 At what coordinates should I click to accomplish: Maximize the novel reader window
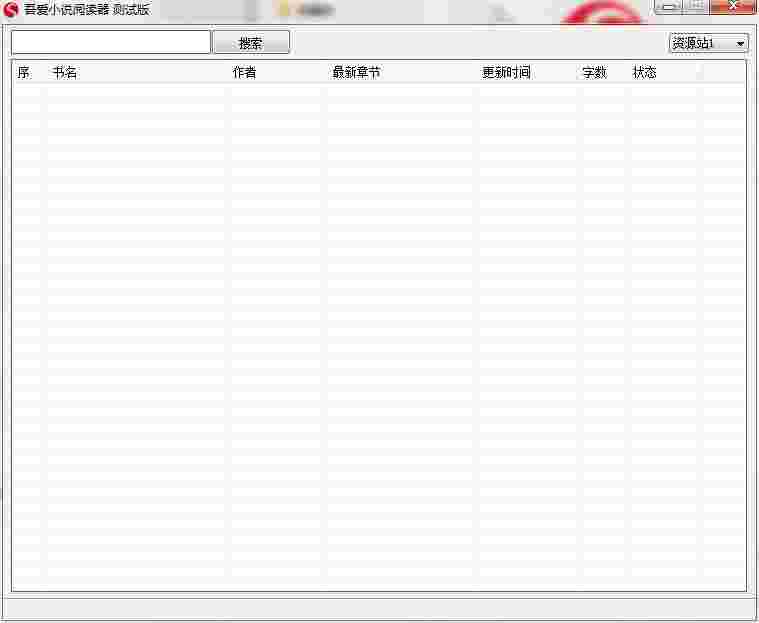696,6
